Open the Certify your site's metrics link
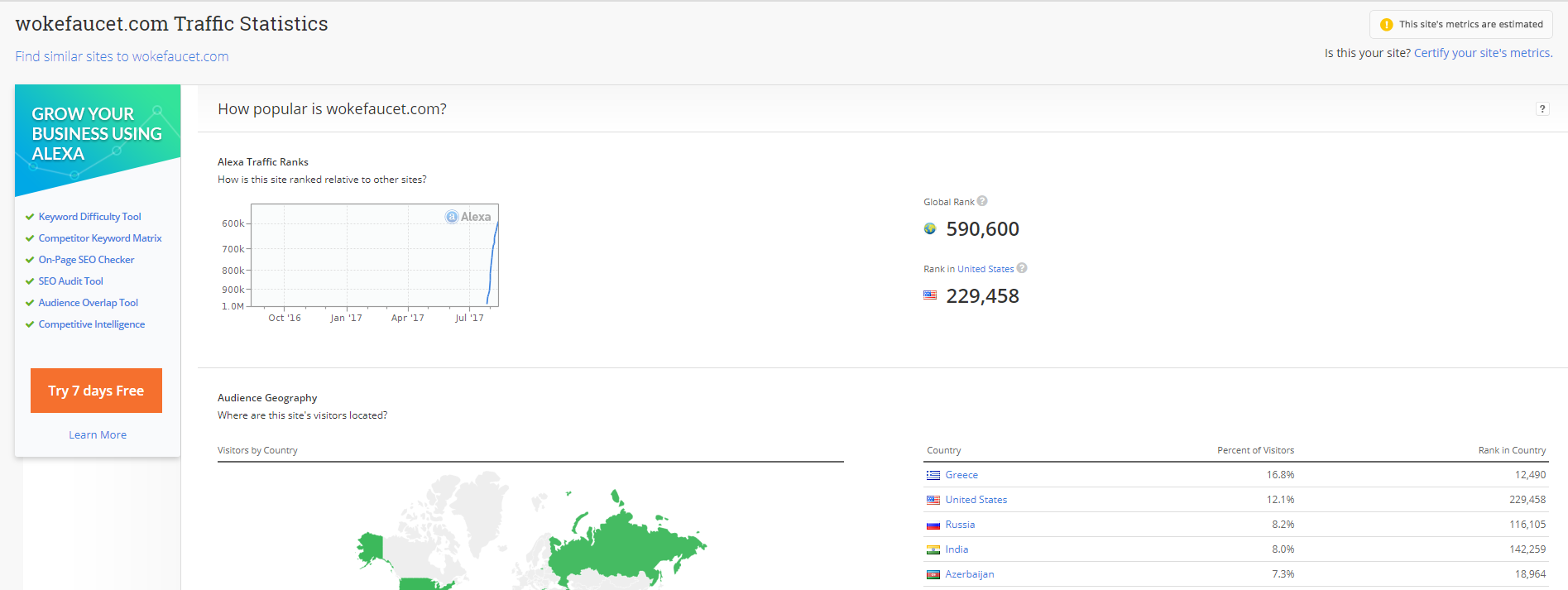This screenshot has height=590, width=1568. click(x=1484, y=53)
